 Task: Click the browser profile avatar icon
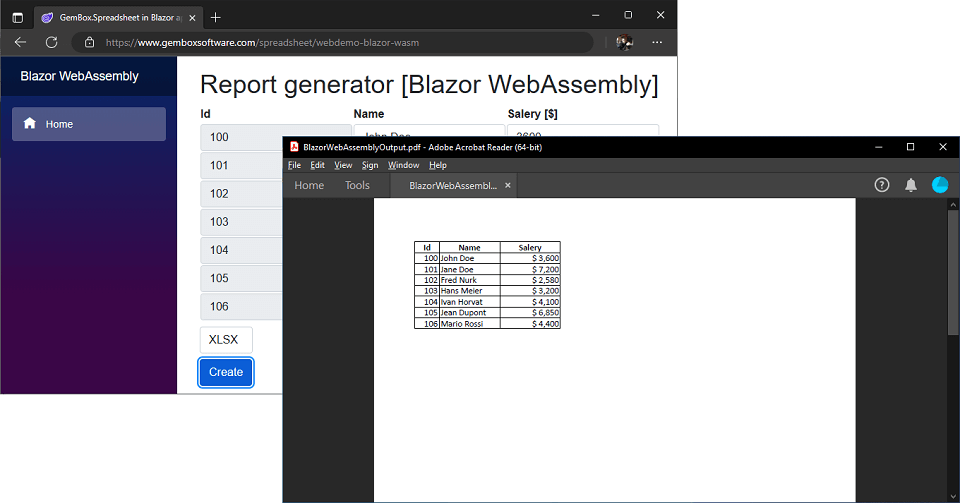point(624,42)
